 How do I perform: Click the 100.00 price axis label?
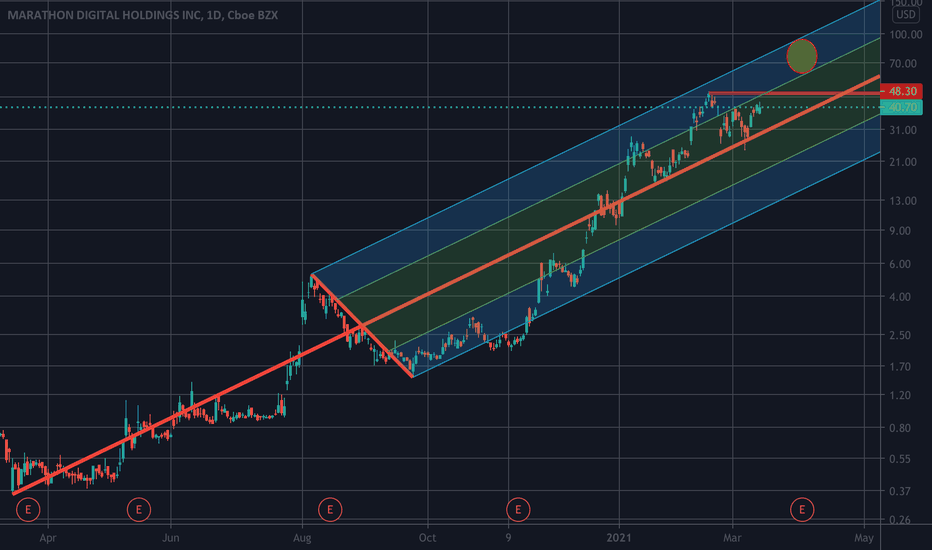coord(906,34)
